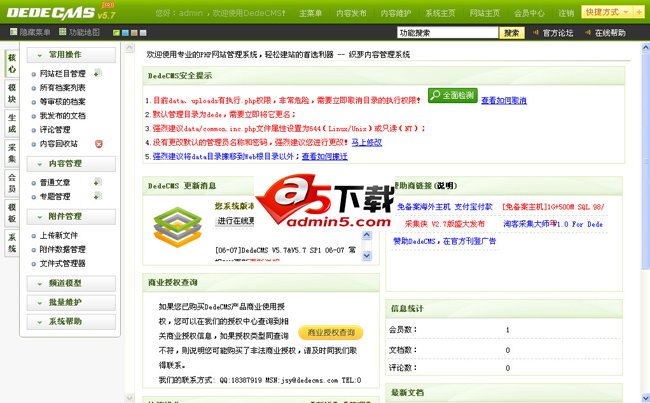This screenshot has width=650, height=403.
Task: Open the 查看如何取消 link
Action: coord(504,100)
